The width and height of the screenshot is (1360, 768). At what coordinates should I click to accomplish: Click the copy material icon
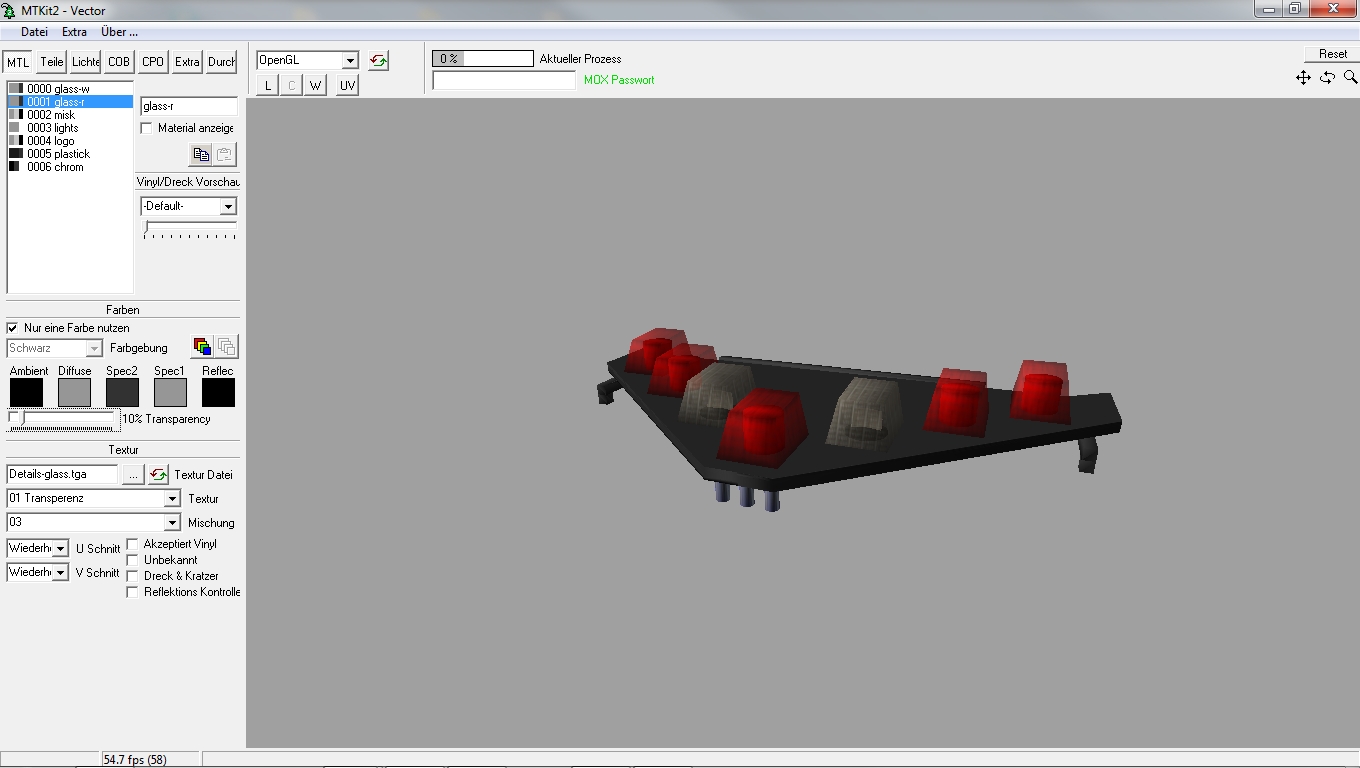point(201,154)
